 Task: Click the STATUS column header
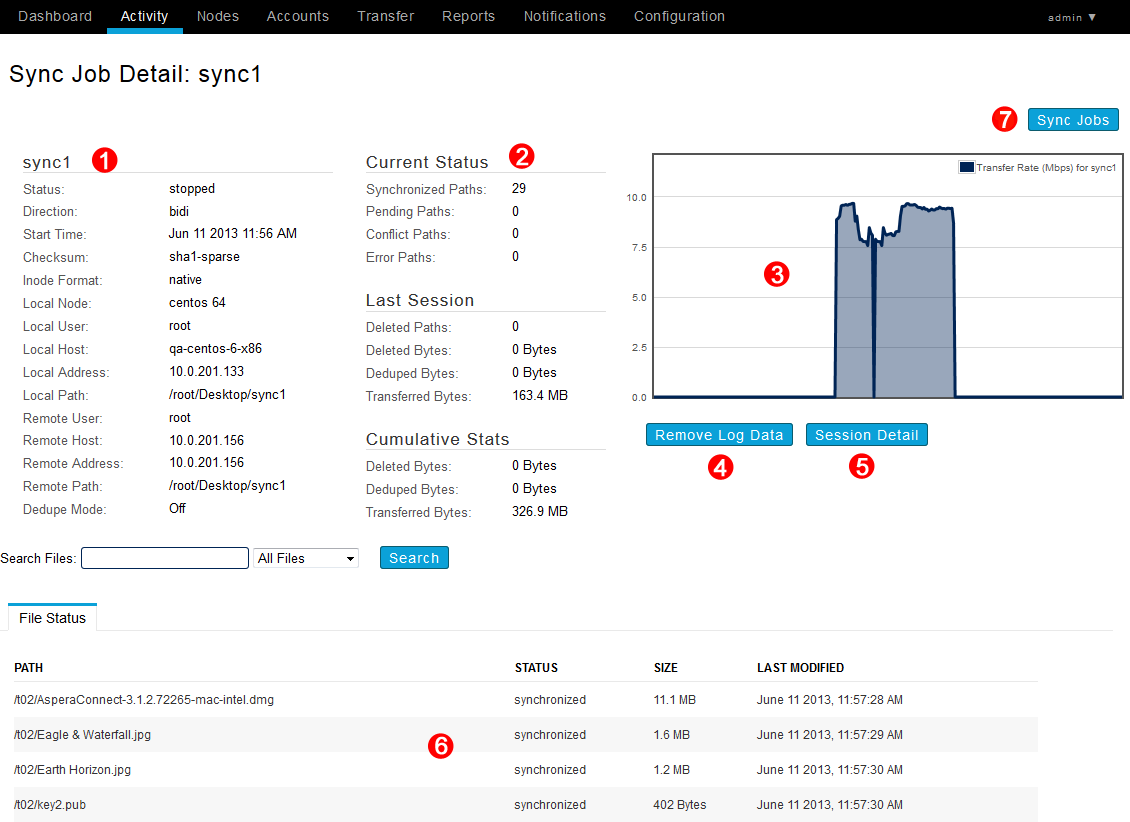(x=536, y=668)
